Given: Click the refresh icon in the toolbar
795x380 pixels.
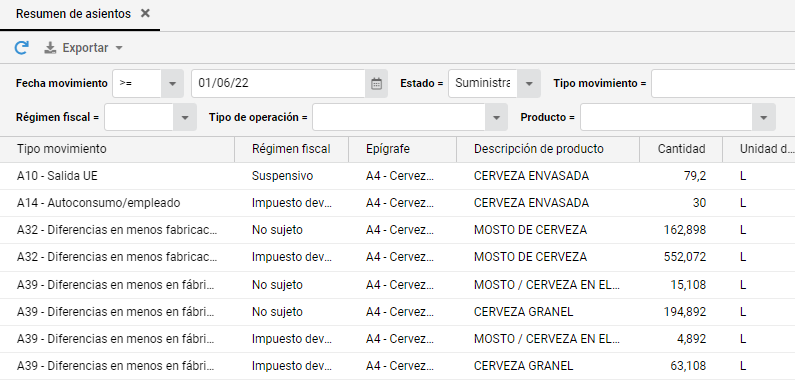Looking at the screenshot, I should coord(21,48).
